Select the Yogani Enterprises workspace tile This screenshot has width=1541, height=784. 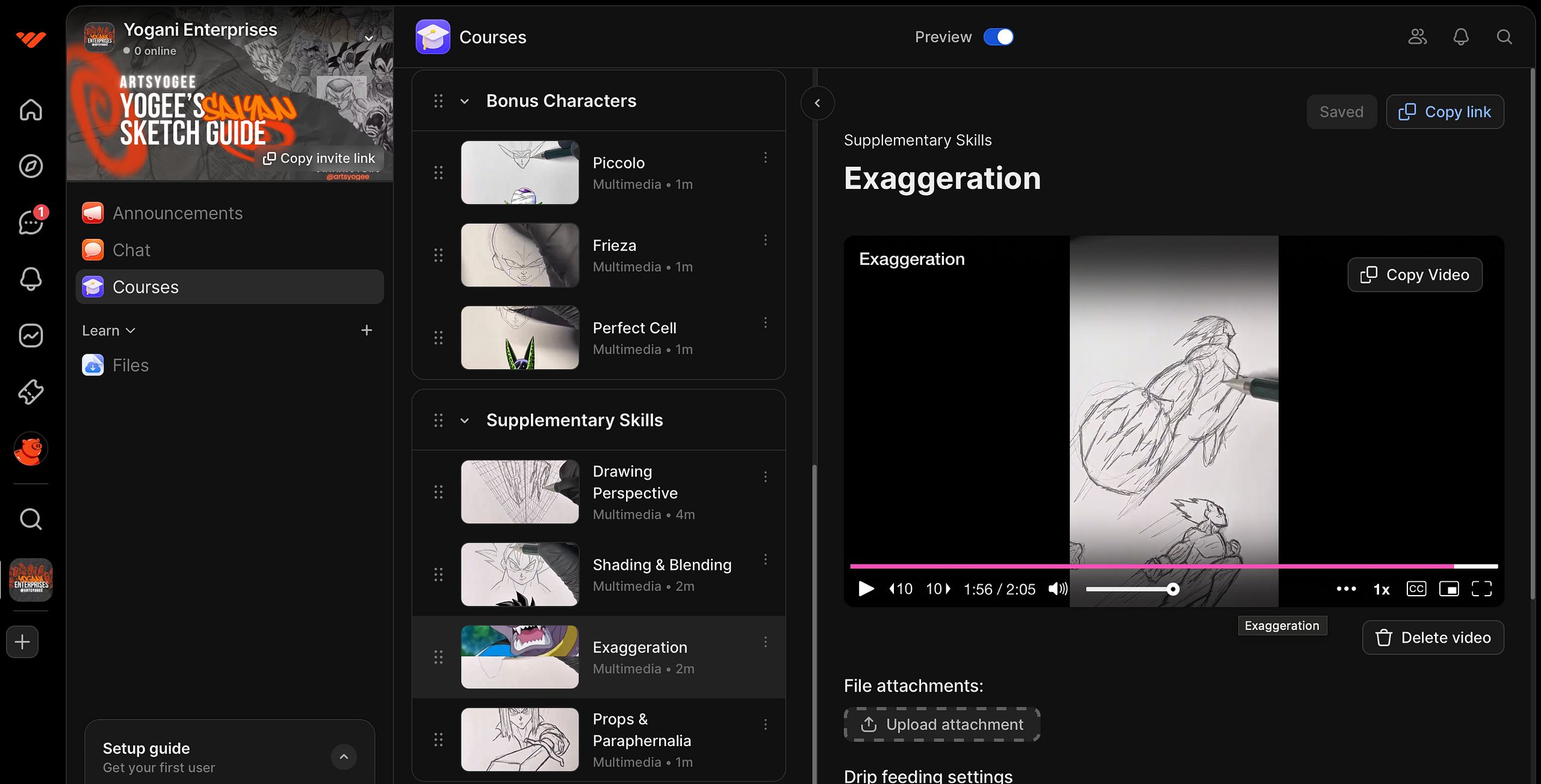pyautogui.click(x=31, y=580)
